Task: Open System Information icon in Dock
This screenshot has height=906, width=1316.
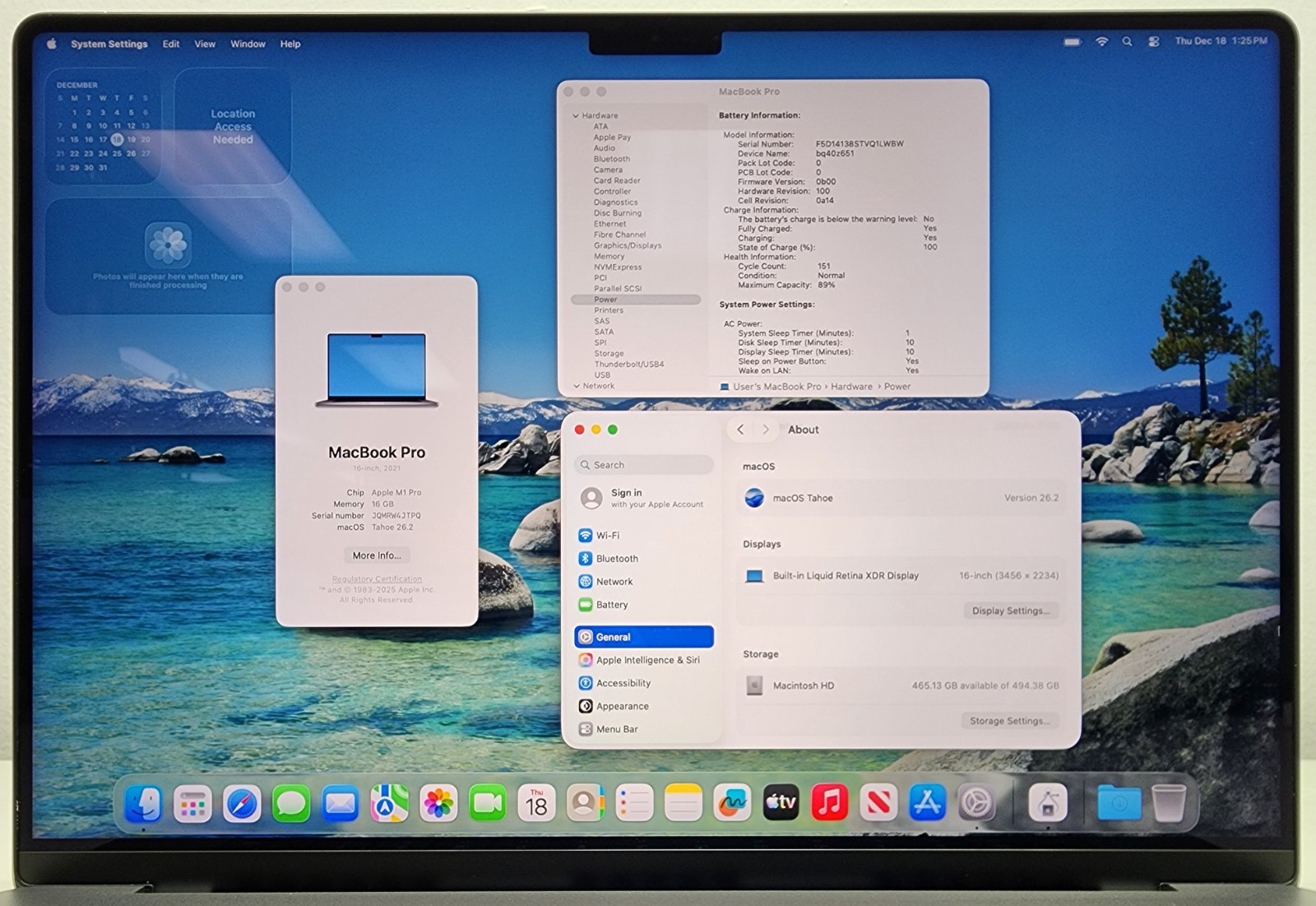Action: pyautogui.click(x=1048, y=803)
